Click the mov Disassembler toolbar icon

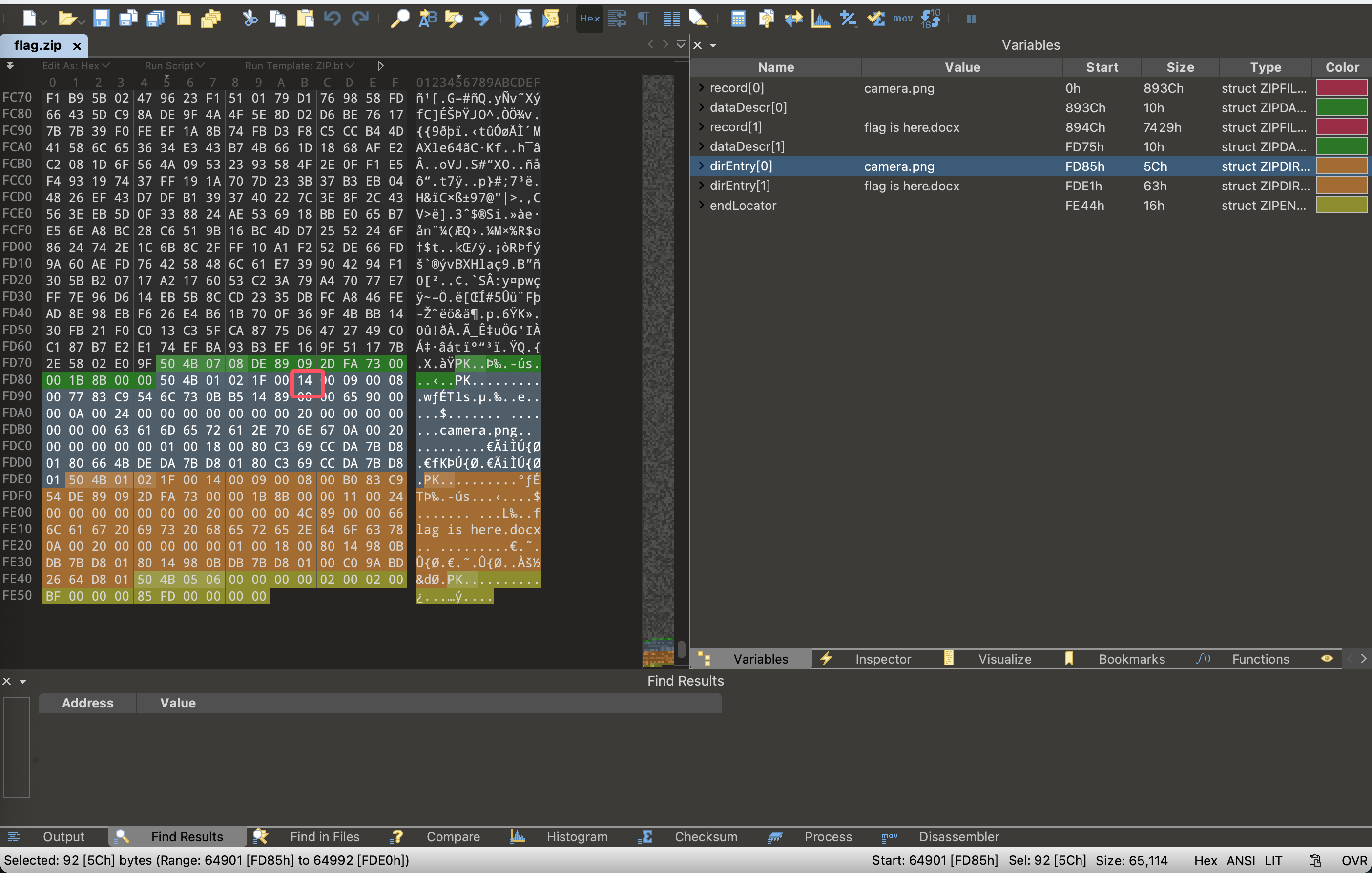[902, 19]
